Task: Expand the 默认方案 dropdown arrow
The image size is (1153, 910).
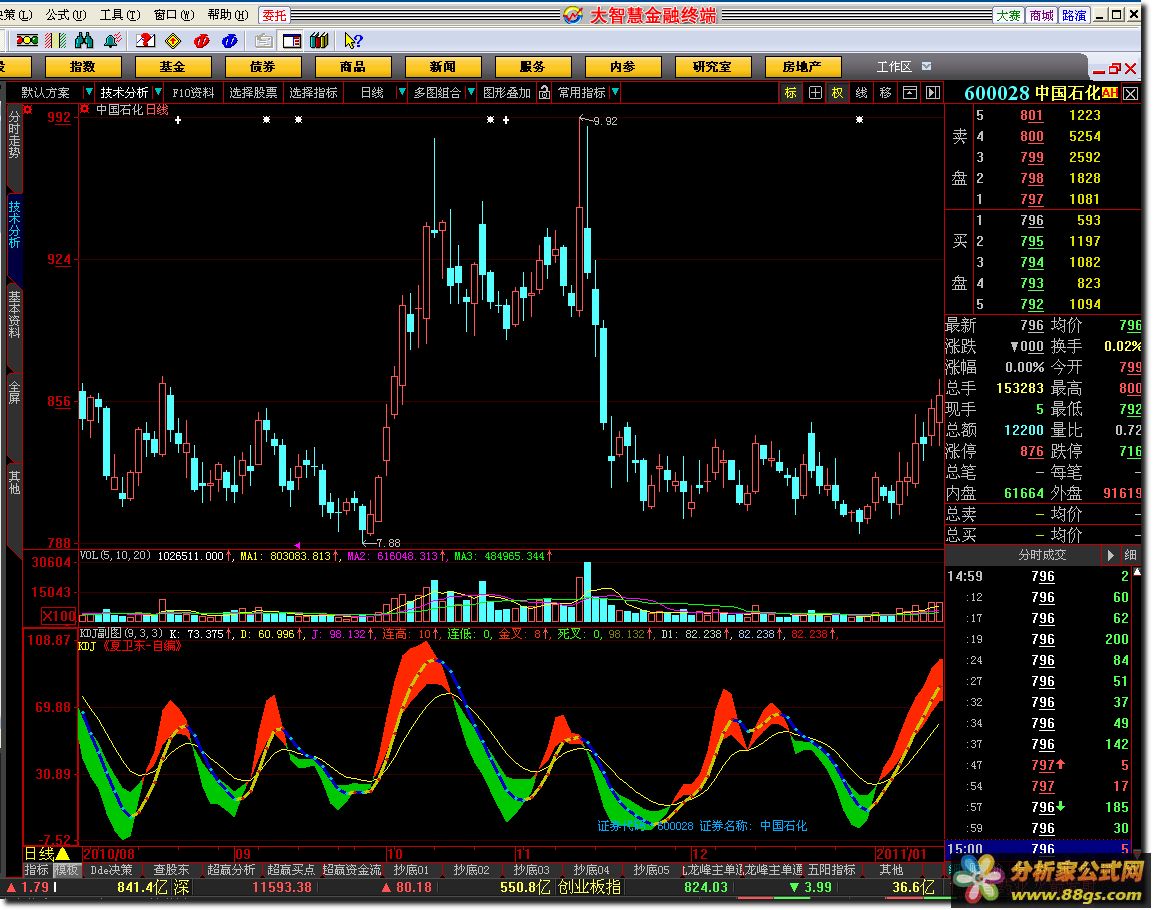Action: coord(89,93)
